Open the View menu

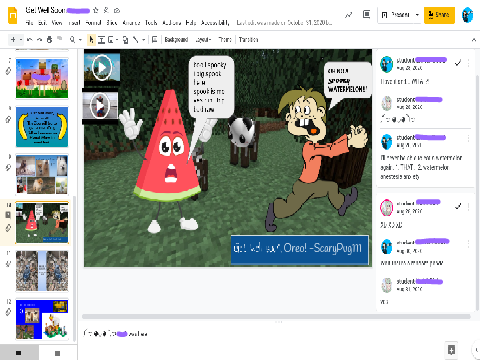(x=57, y=23)
